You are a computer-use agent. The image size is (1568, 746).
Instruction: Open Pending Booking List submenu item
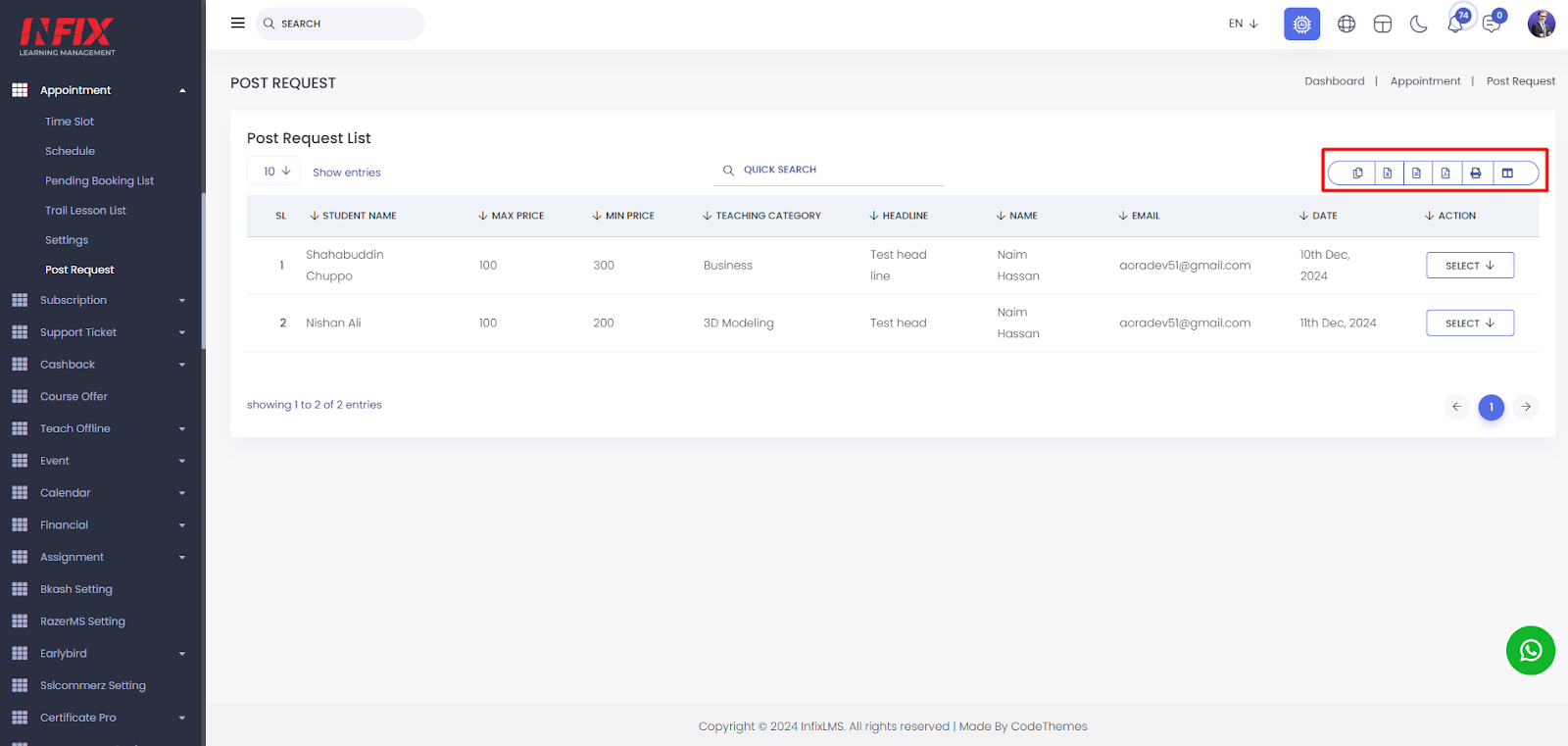[x=99, y=181]
